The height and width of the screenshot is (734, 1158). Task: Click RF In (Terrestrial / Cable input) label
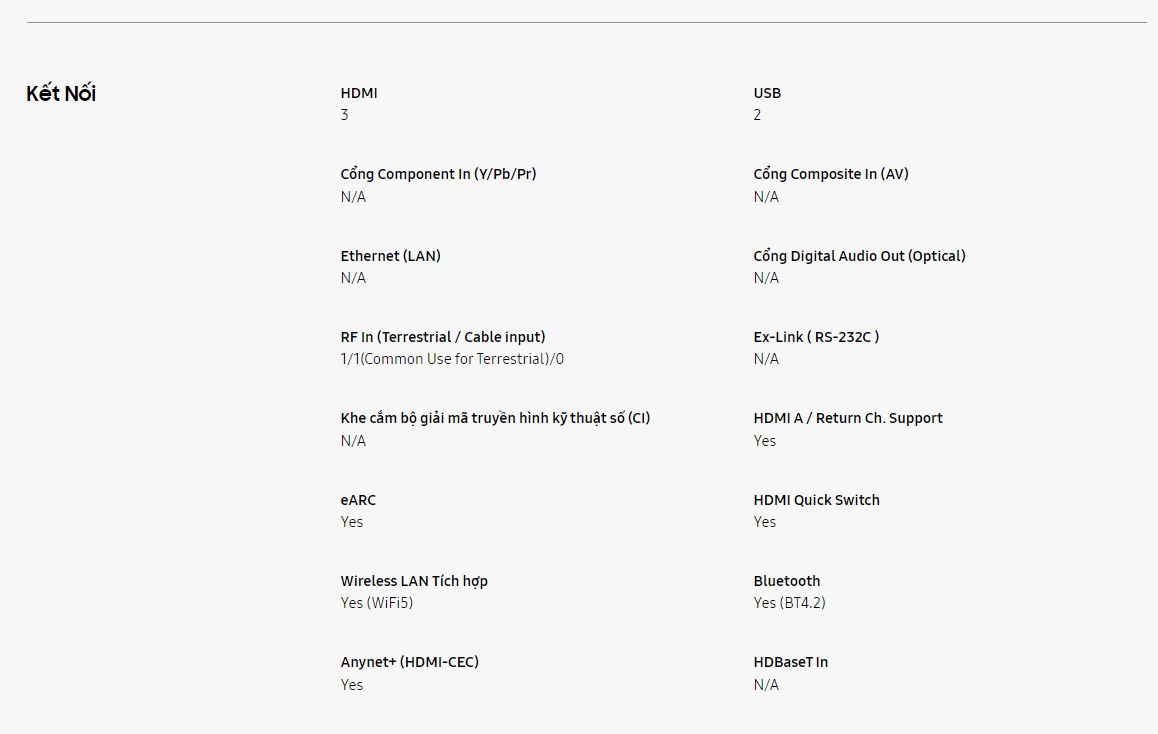(443, 337)
